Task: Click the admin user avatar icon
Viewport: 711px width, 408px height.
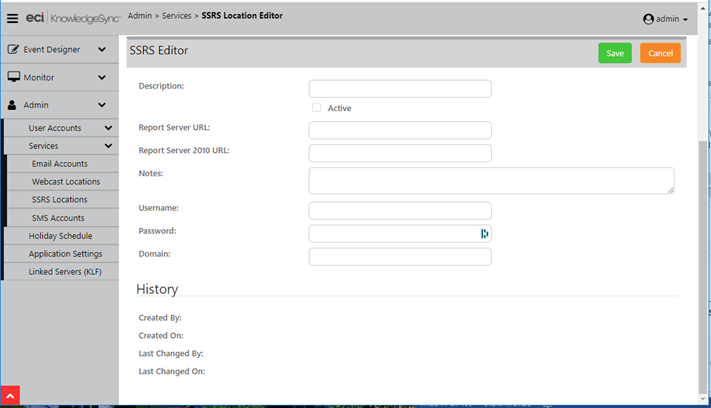Action: (x=648, y=19)
